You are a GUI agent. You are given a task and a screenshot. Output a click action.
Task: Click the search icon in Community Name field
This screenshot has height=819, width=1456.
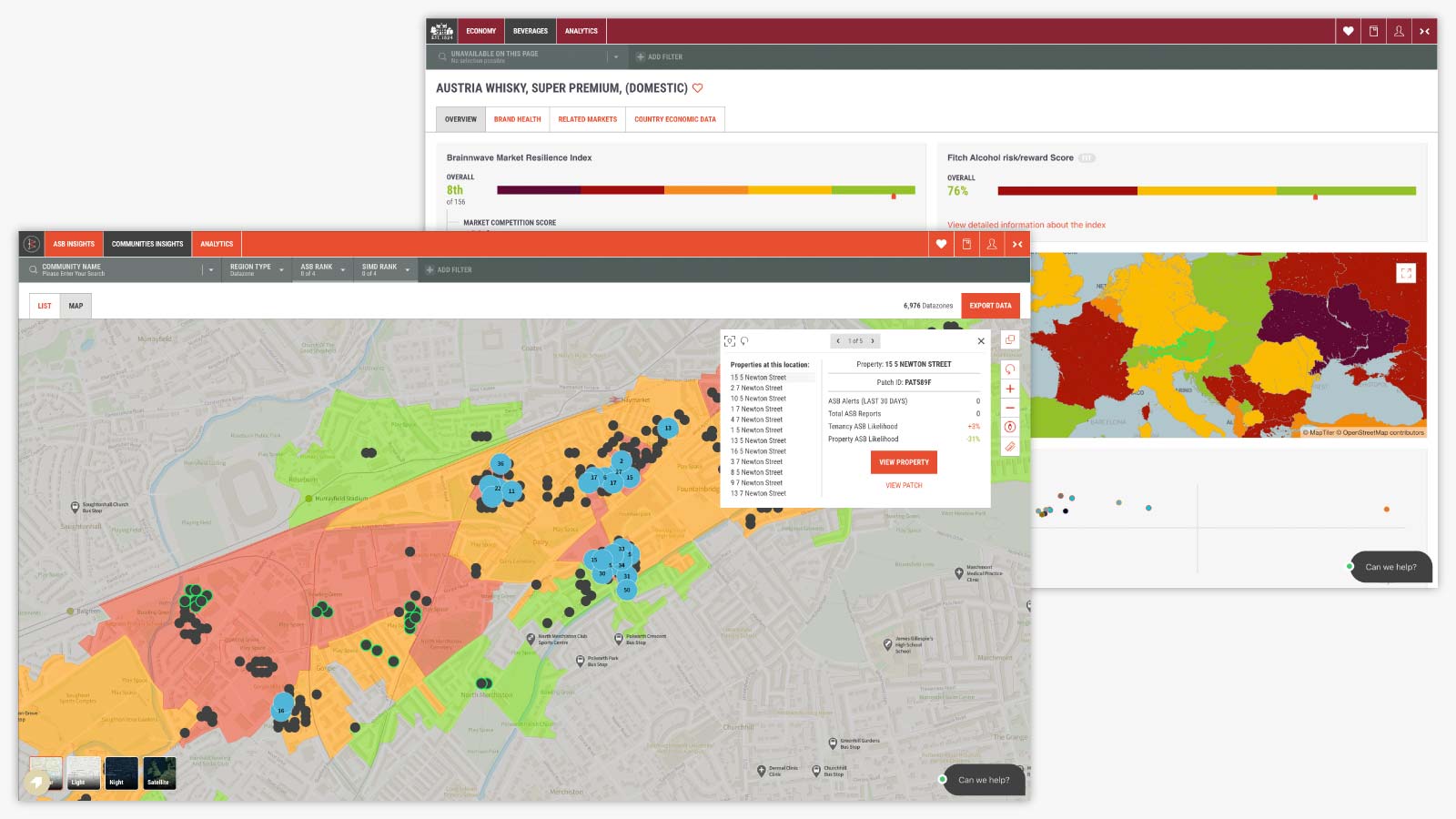tap(34, 269)
